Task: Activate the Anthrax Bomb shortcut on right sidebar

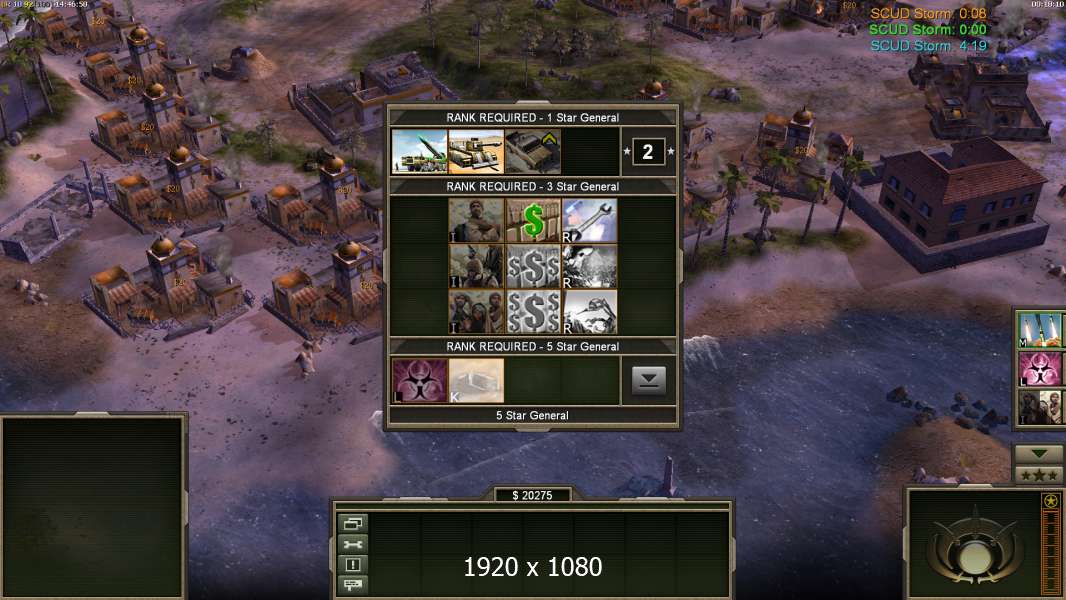Action: [1040, 368]
